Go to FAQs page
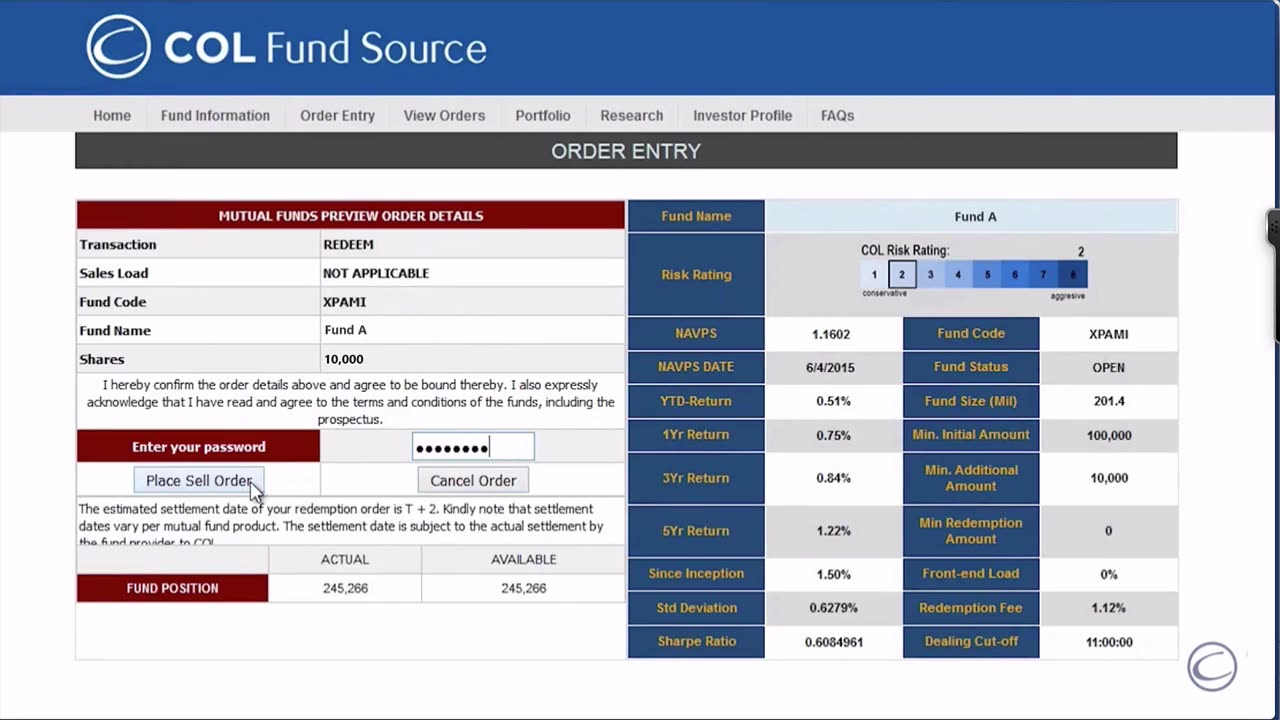 tap(837, 115)
